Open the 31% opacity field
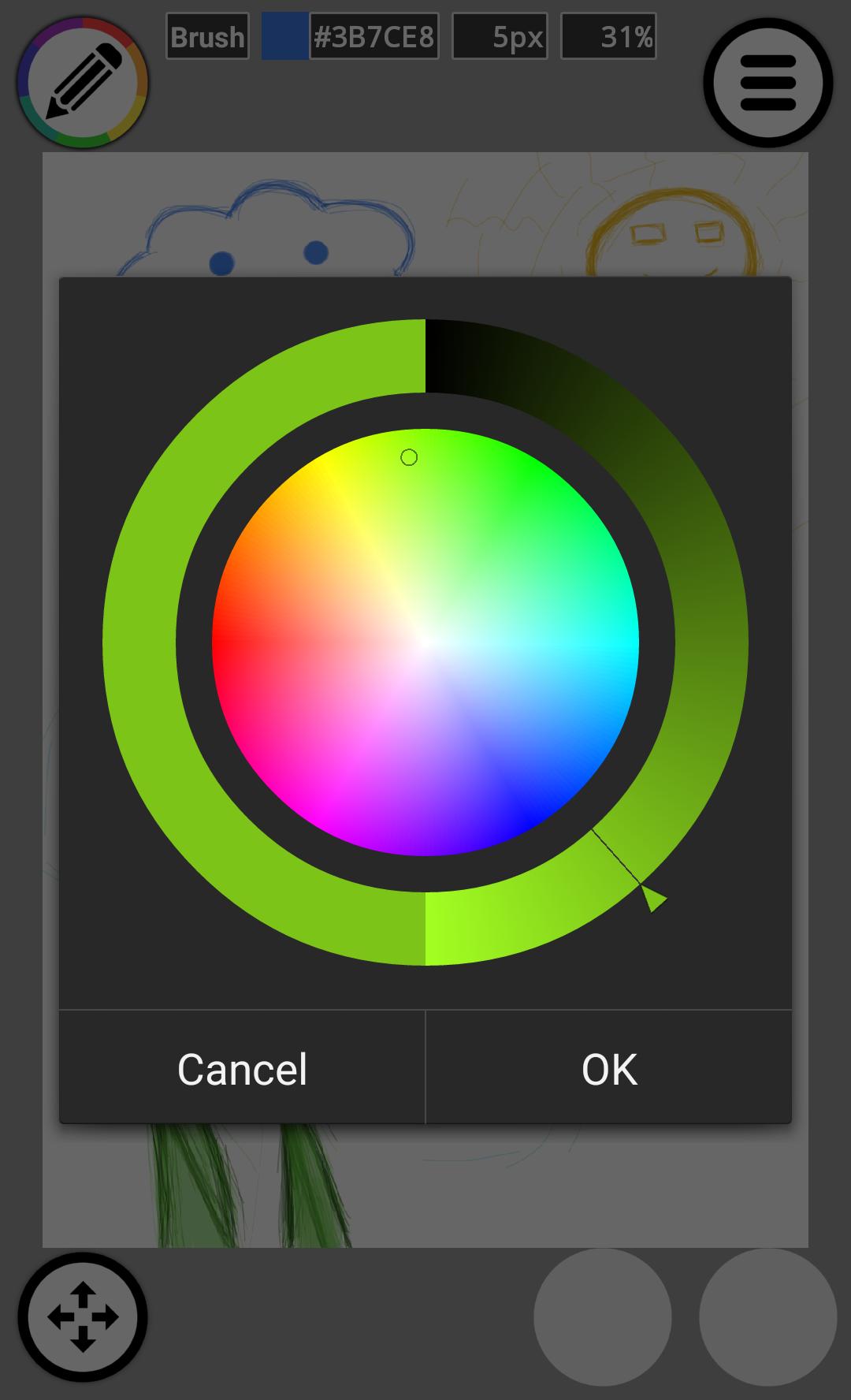This screenshot has height=1400, width=851. [x=608, y=36]
